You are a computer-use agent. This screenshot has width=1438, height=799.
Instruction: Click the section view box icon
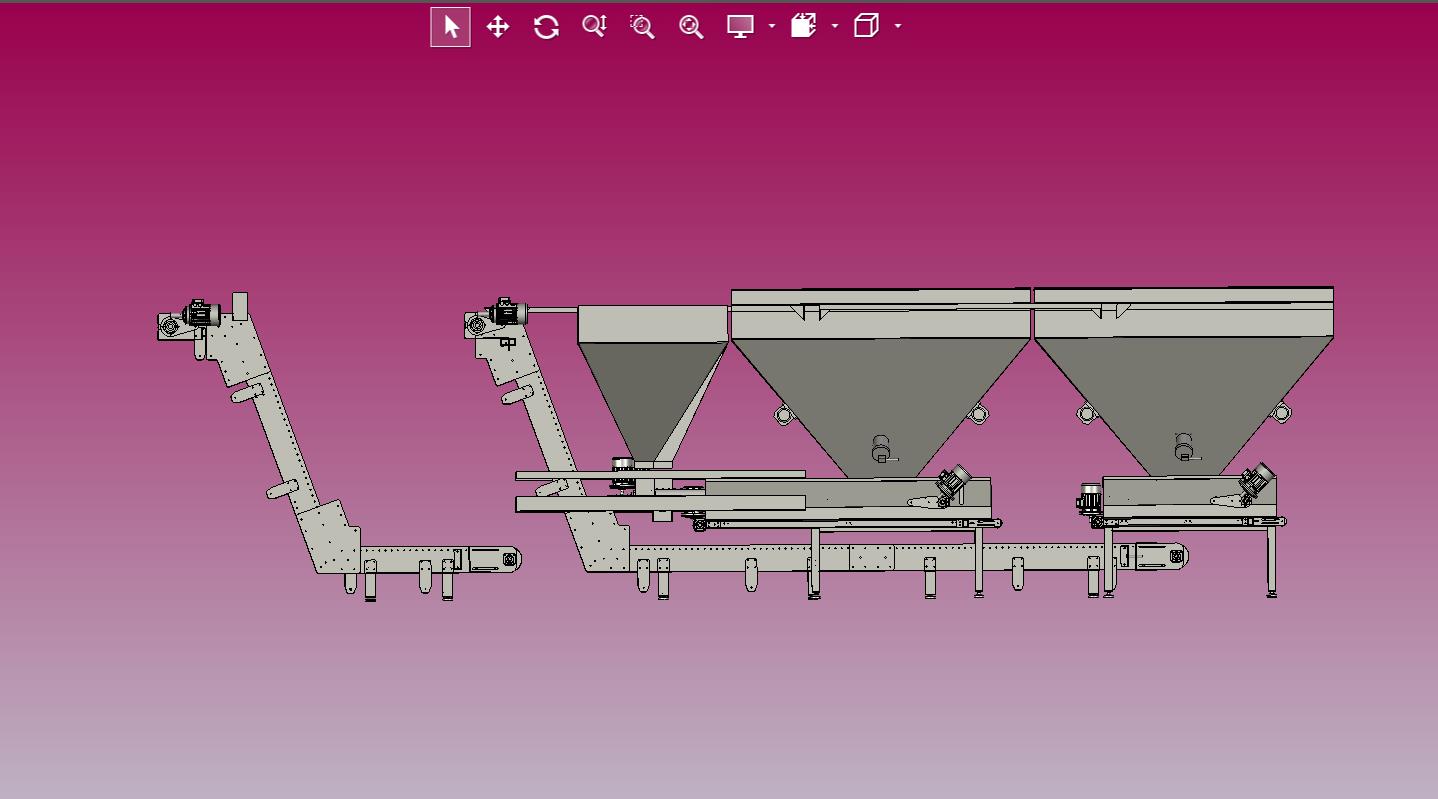[x=804, y=27]
